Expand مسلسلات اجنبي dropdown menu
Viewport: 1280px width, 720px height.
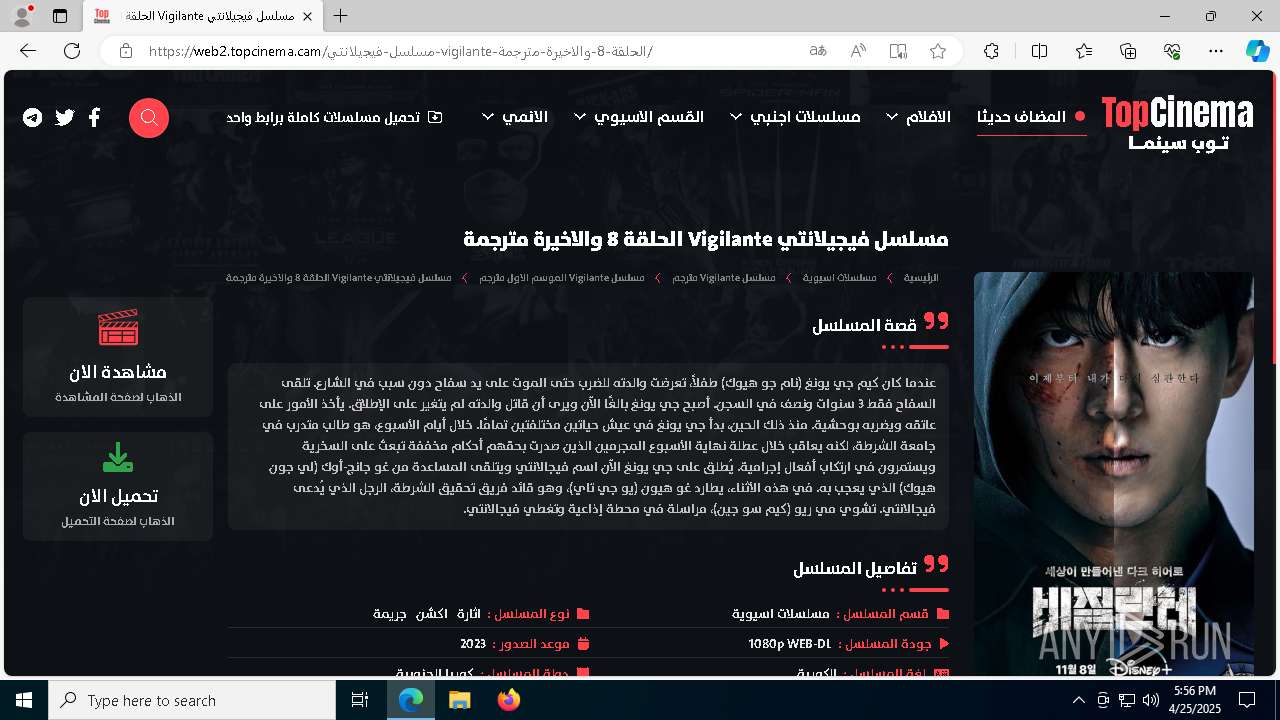[795, 117]
